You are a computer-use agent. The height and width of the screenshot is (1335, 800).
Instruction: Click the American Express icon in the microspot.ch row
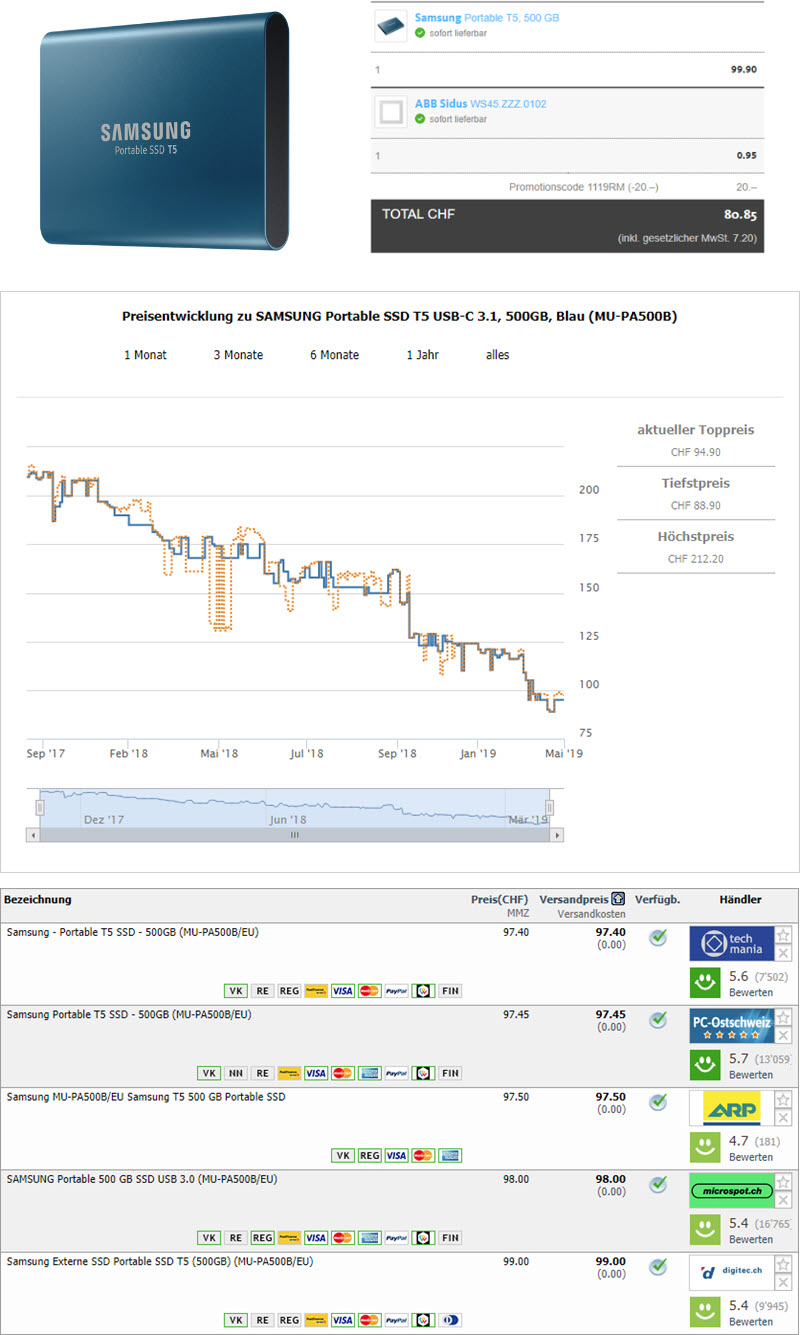coord(369,1237)
